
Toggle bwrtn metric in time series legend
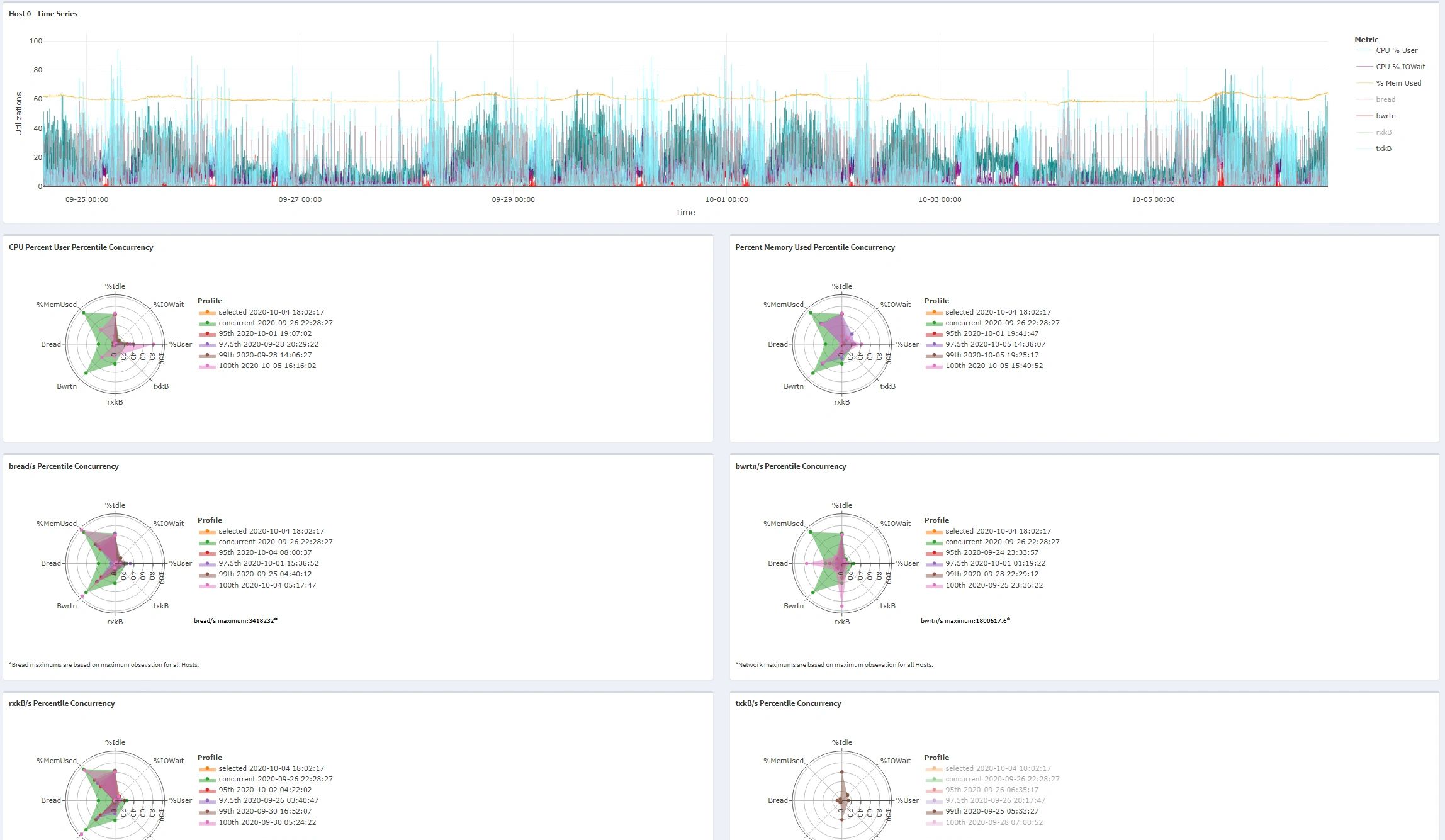pos(1376,116)
